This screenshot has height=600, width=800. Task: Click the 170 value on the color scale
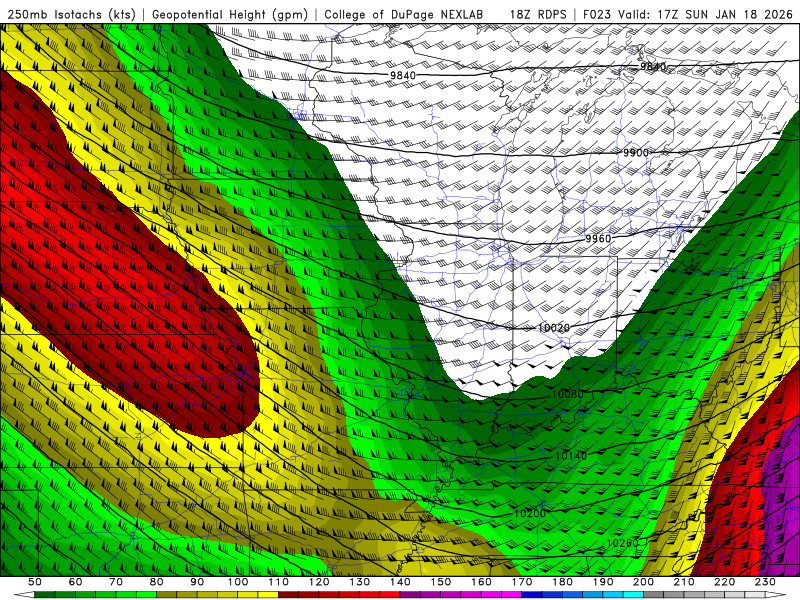(522, 582)
